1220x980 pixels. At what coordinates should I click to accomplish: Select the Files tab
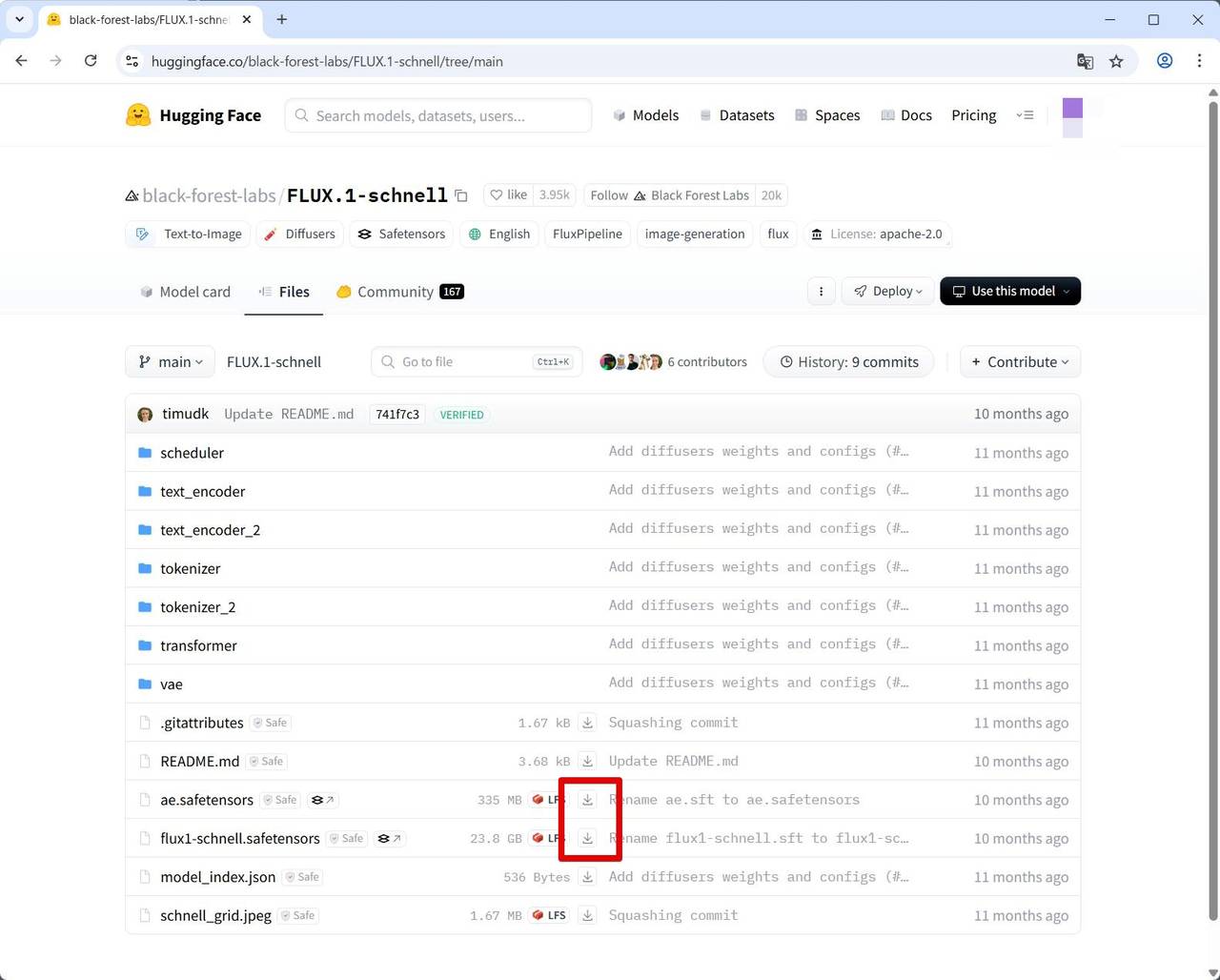pyautogui.click(x=284, y=292)
